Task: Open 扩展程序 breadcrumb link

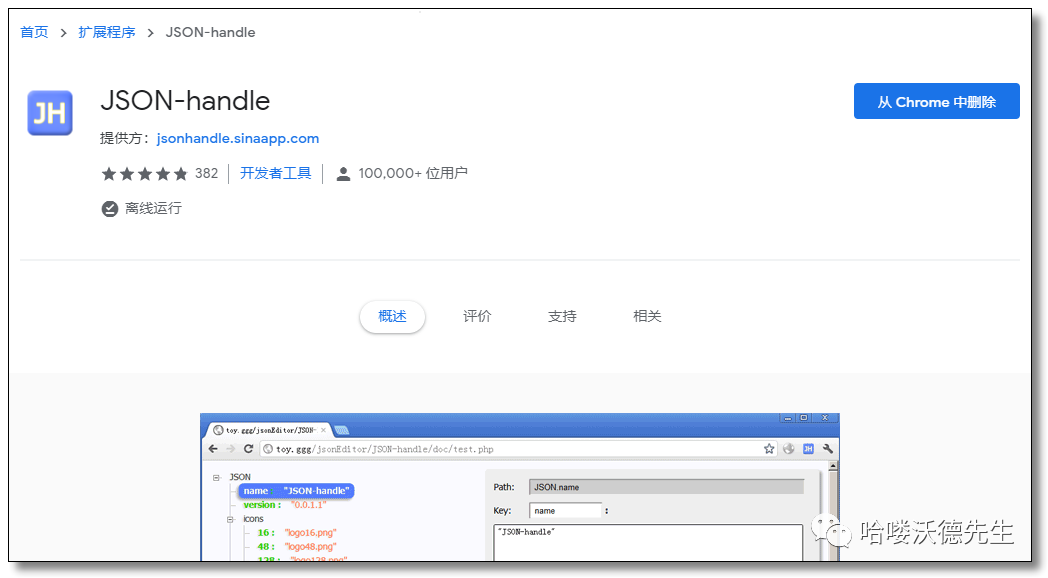Action: 107,32
